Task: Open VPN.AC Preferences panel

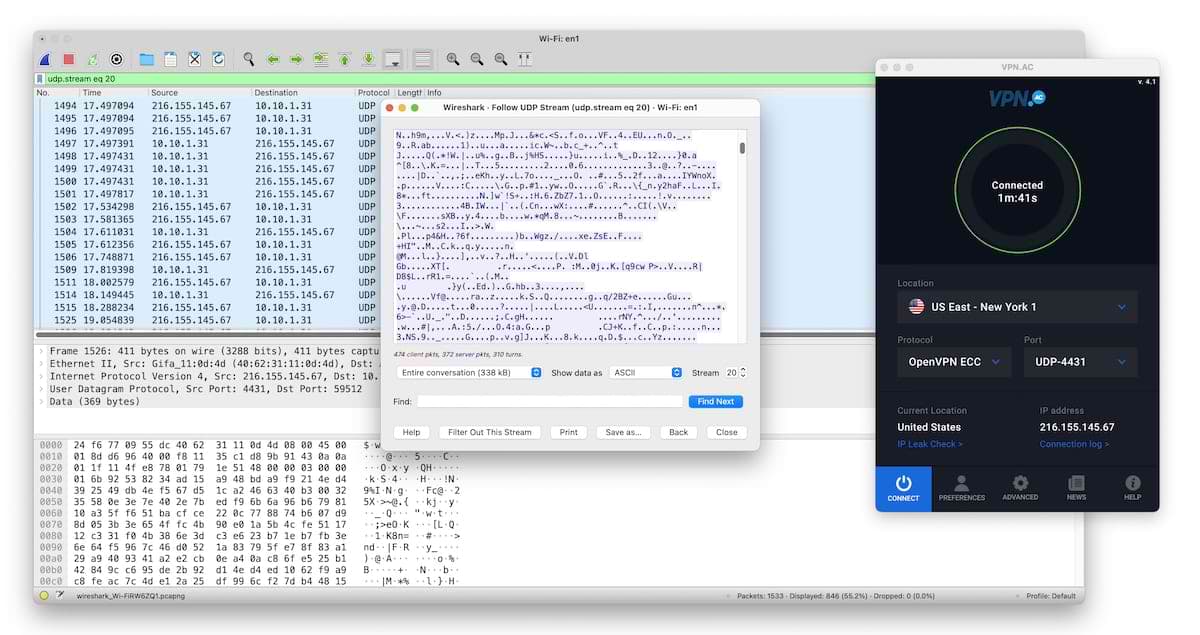Action: point(961,489)
